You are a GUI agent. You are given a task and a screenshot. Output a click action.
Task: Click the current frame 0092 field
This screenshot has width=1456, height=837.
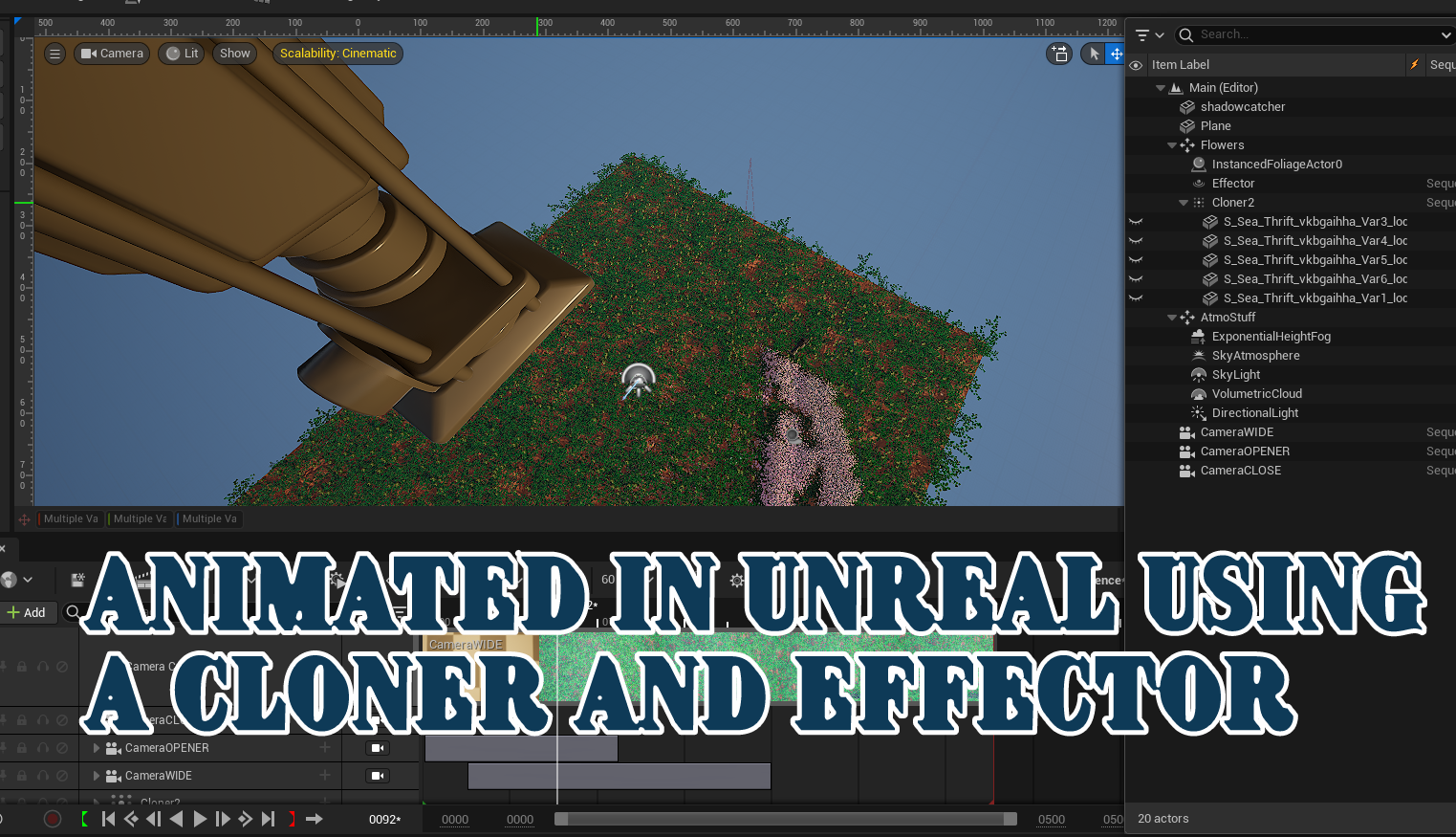tap(385, 820)
